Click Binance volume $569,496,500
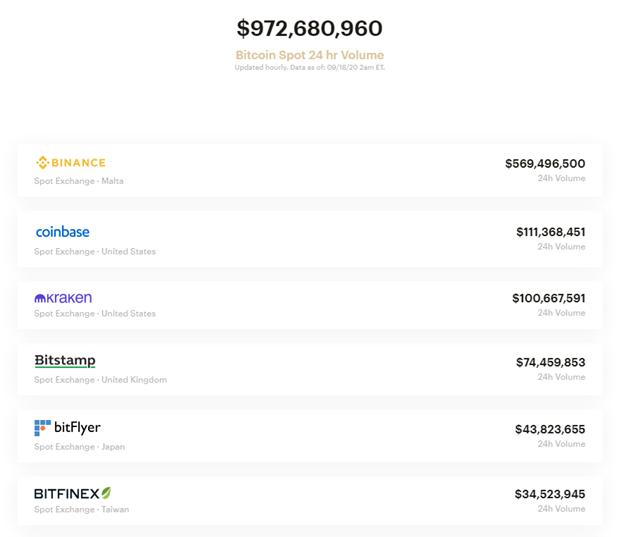Screen dimensions: 624x537 click(545, 164)
